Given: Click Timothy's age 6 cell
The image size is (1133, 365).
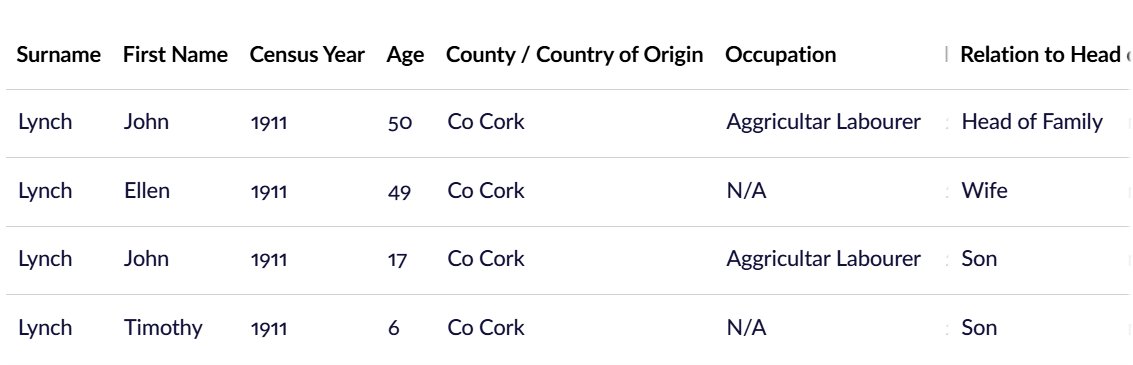Looking at the screenshot, I should coord(394,329).
